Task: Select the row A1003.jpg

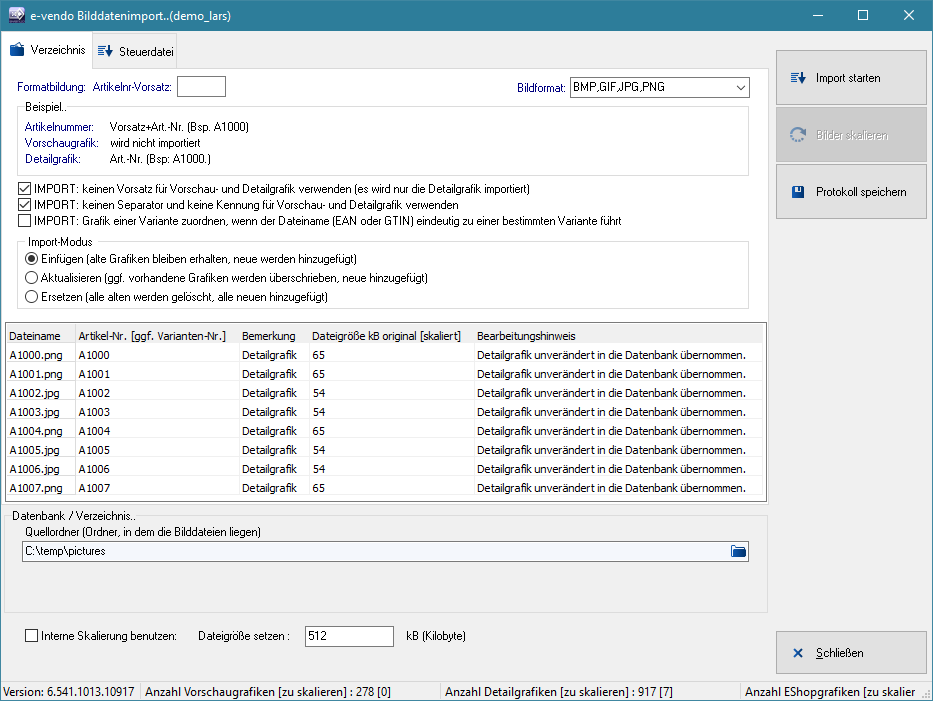Action: (384, 412)
